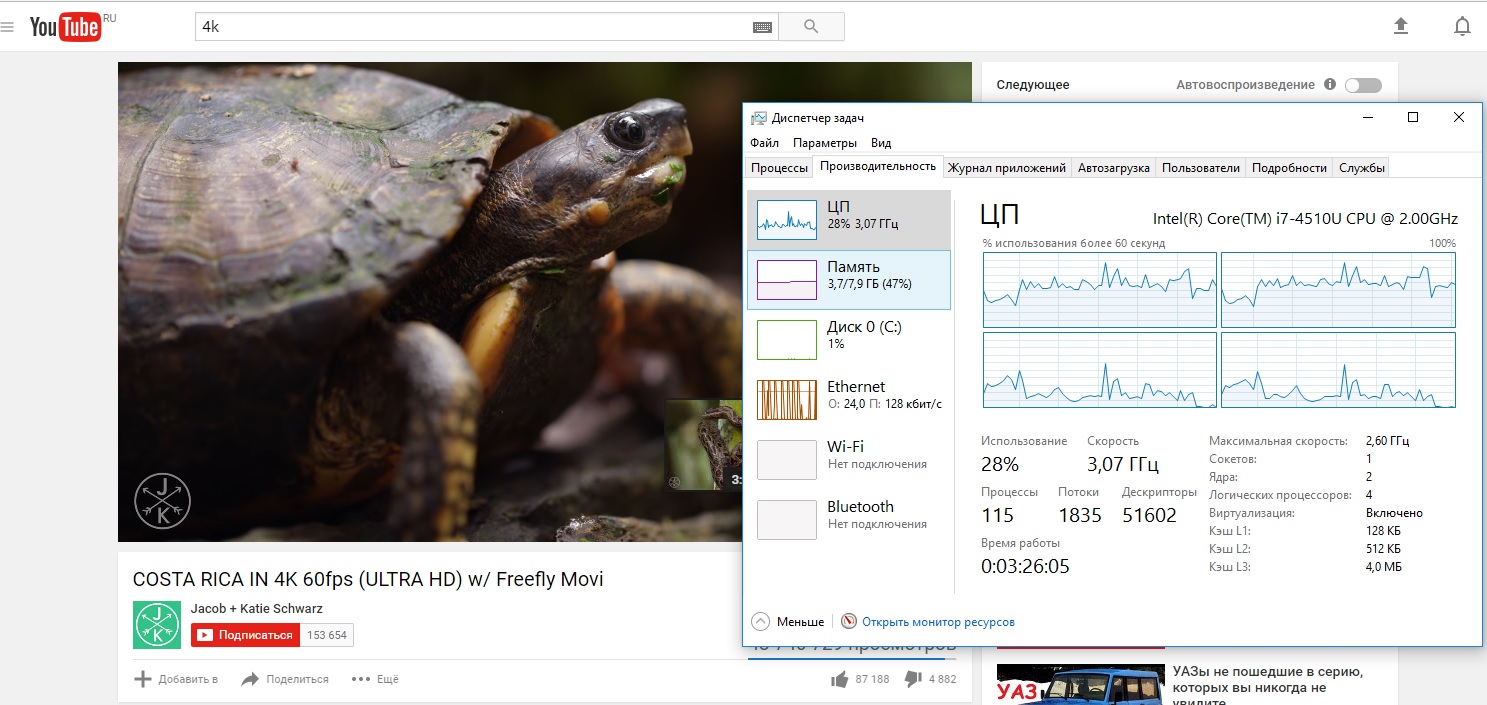
Task: Click in the YouTube search field
Action: (x=470, y=27)
